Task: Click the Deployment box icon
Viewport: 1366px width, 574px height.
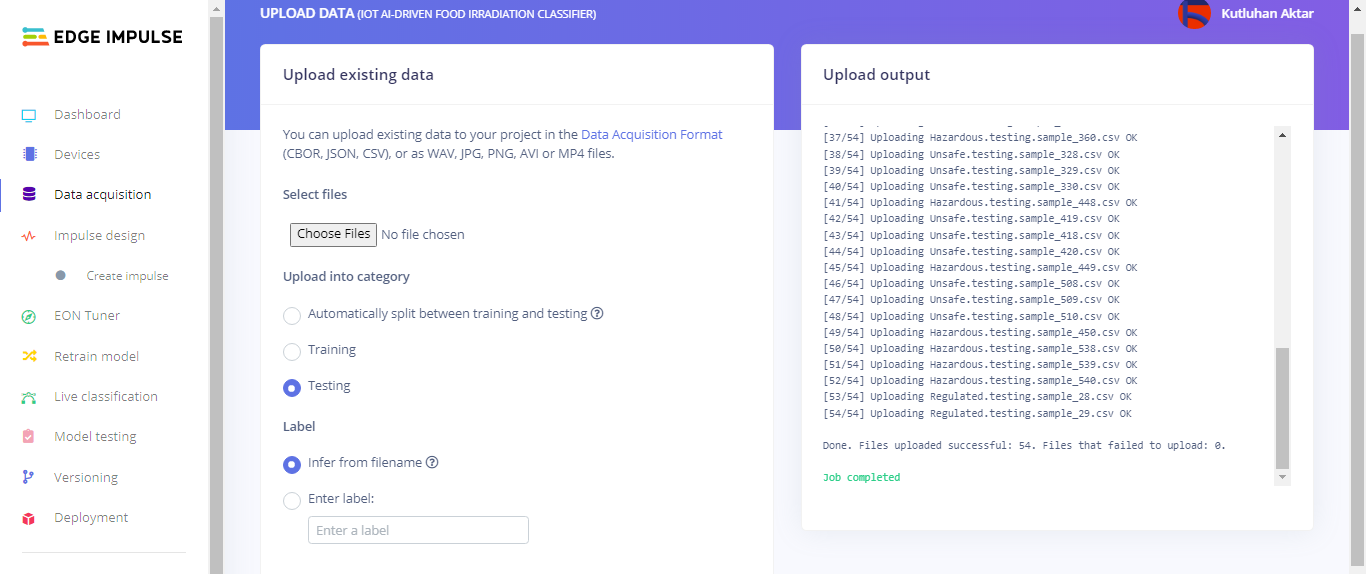Action: click(29, 518)
